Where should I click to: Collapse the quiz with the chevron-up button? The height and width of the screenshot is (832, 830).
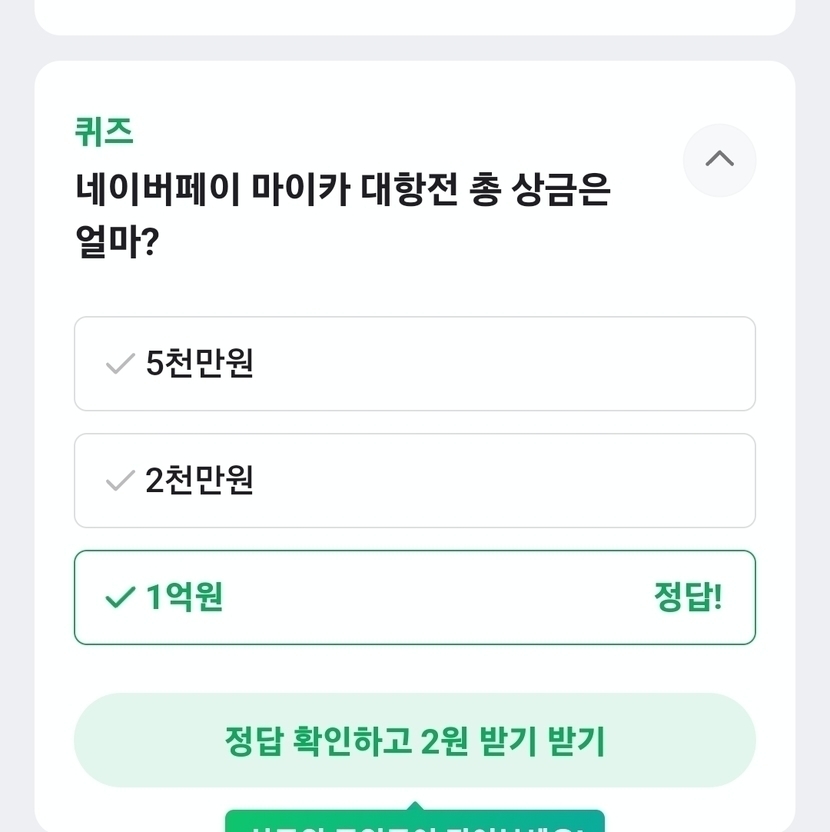point(719,160)
